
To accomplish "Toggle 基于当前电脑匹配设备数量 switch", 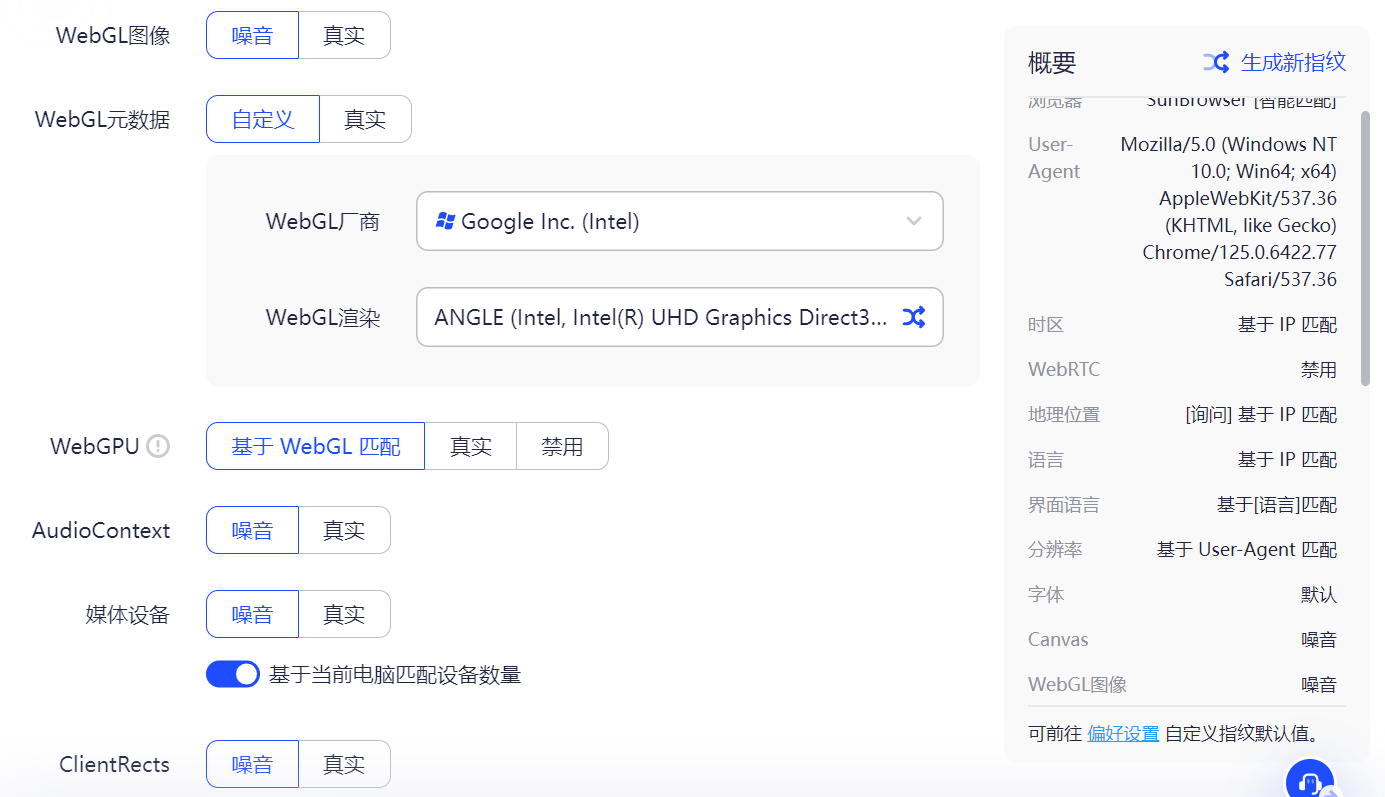I will pyautogui.click(x=233, y=674).
